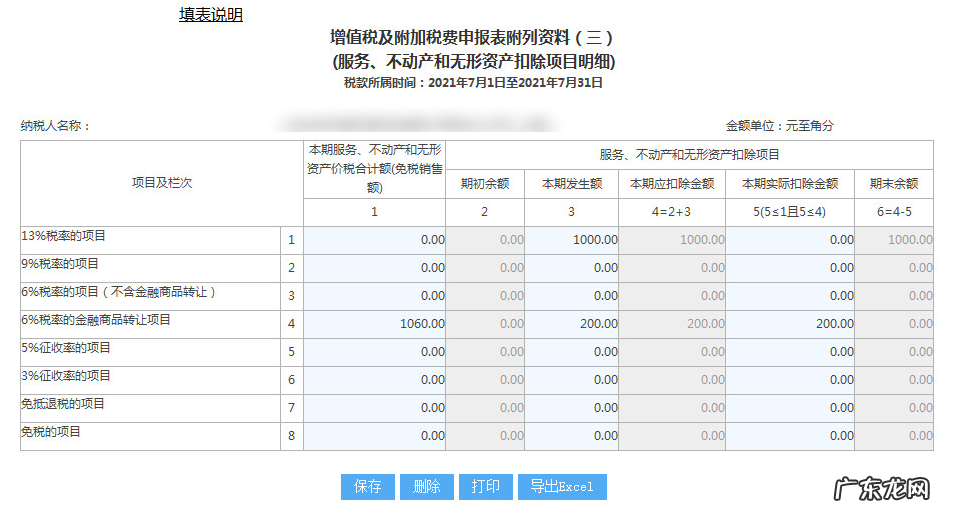Click the 打印 button

coord(486,487)
